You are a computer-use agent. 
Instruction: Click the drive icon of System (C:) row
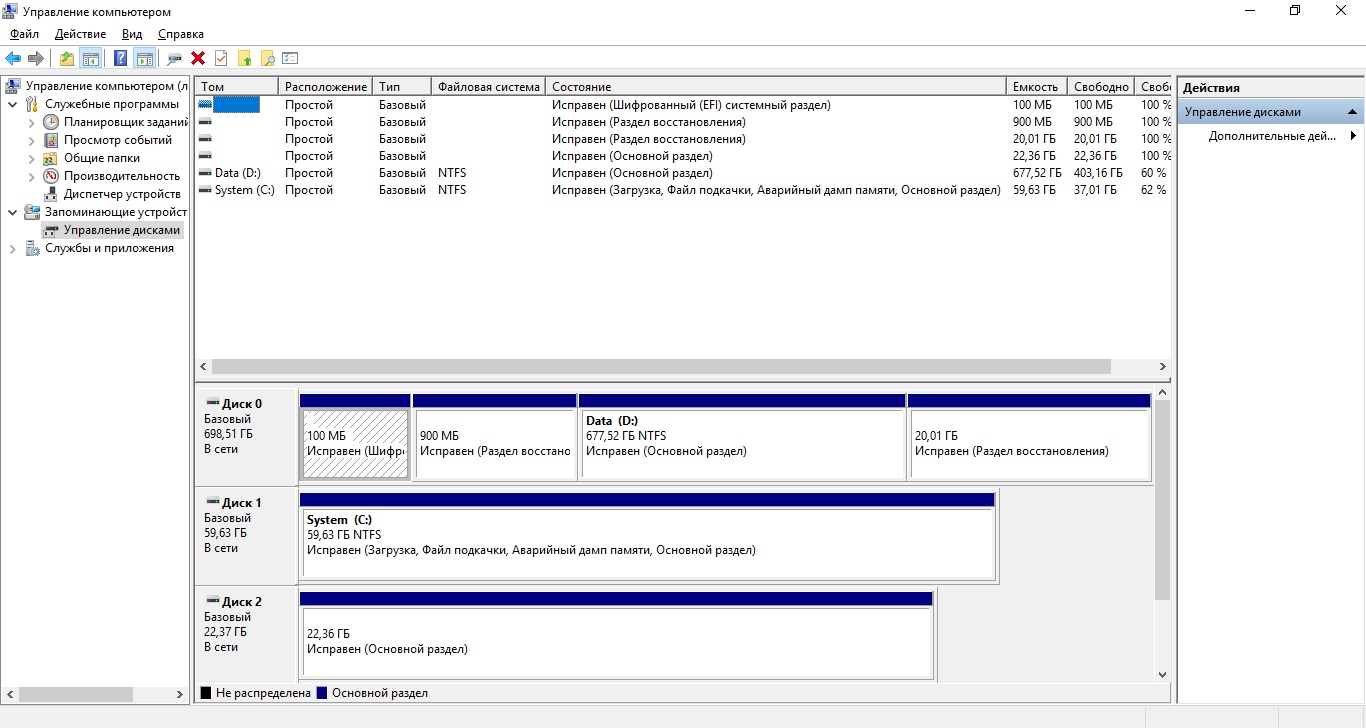205,190
